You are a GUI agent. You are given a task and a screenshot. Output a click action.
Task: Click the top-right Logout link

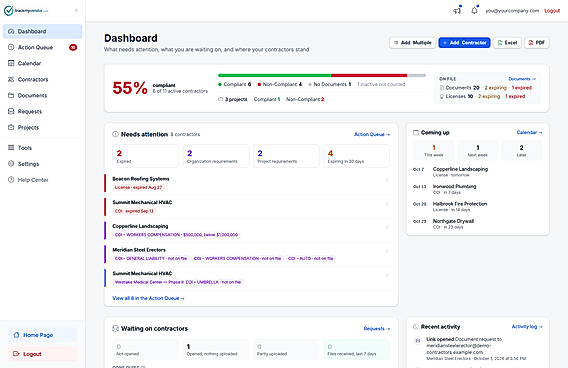coord(552,11)
